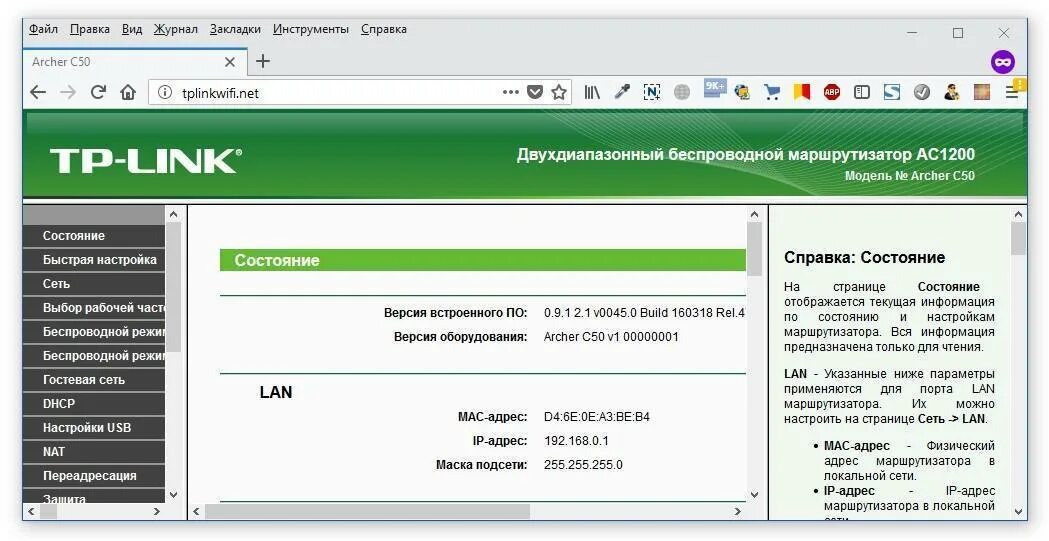Open the shopping cart extension
The image size is (1049, 541).
772,92
